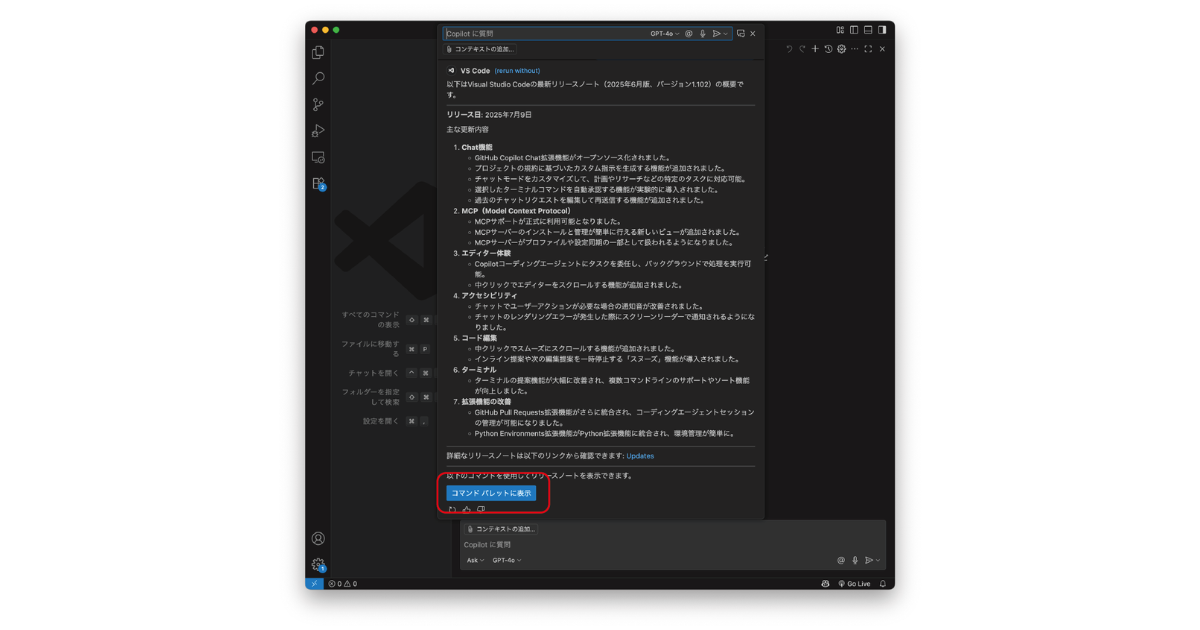
Task: Click the 'リリース日: 2025年7月9日' line
Action: [x=489, y=115]
